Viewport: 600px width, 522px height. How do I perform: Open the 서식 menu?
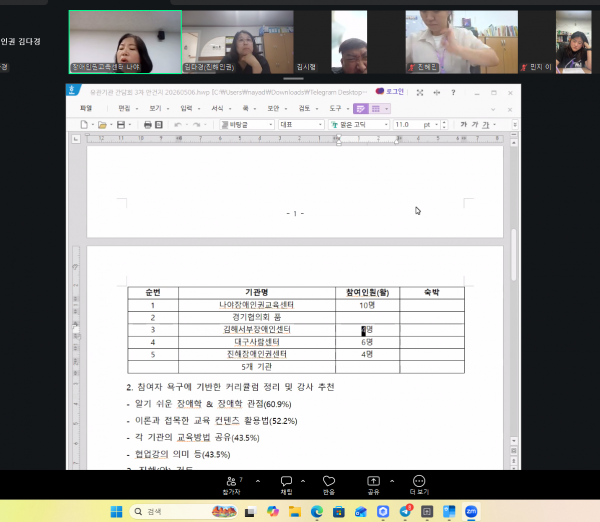coord(217,108)
